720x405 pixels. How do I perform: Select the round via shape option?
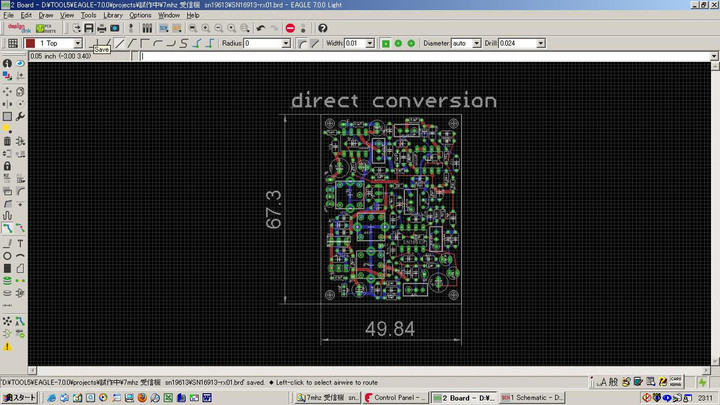pos(397,44)
